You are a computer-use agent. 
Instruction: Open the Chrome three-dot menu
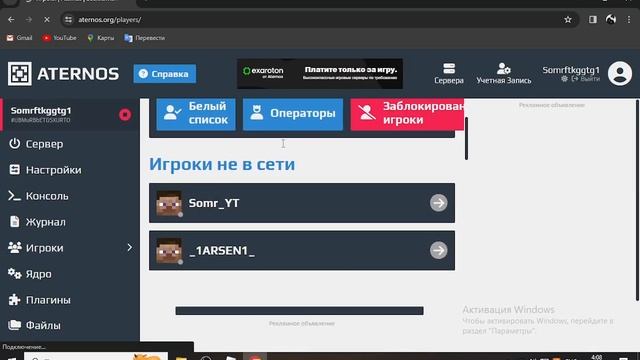click(629, 20)
